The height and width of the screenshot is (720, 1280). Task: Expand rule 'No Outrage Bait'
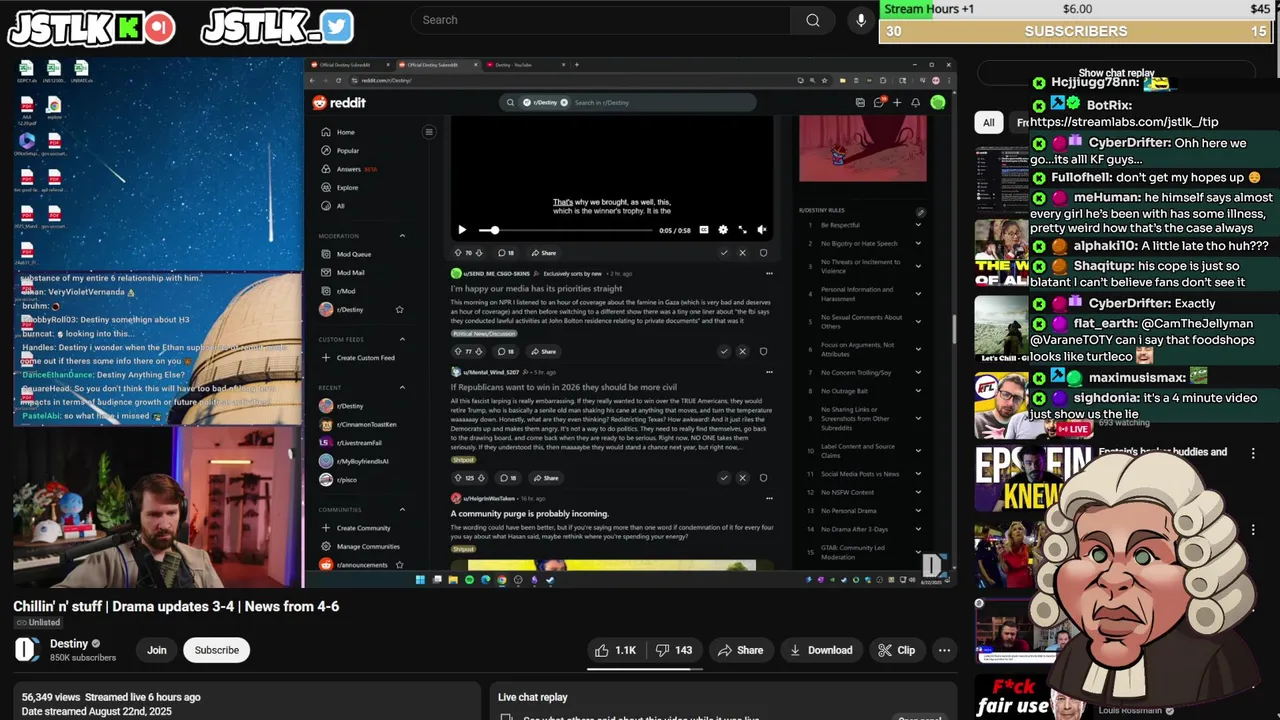tap(918, 391)
